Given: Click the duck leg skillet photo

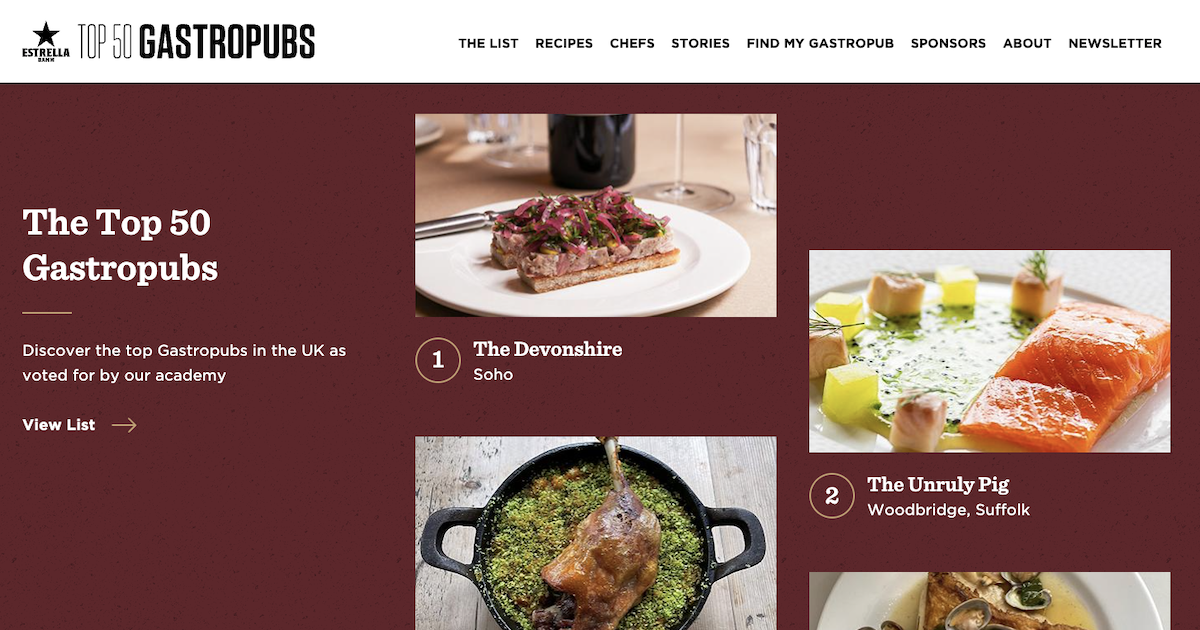Looking at the screenshot, I should pyautogui.click(x=596, y=533).
